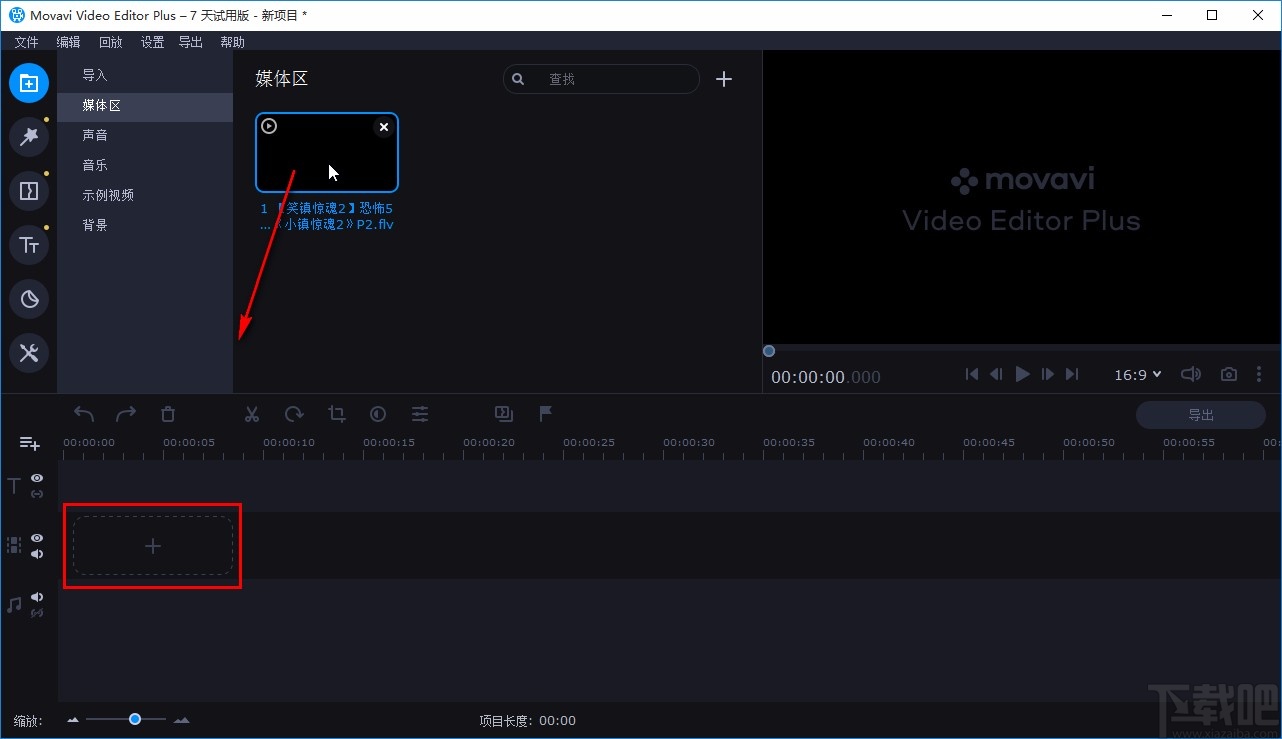This screenshot has width=1282, height=739.
Task: Click the media search field 查找
Action: (601, 79)
